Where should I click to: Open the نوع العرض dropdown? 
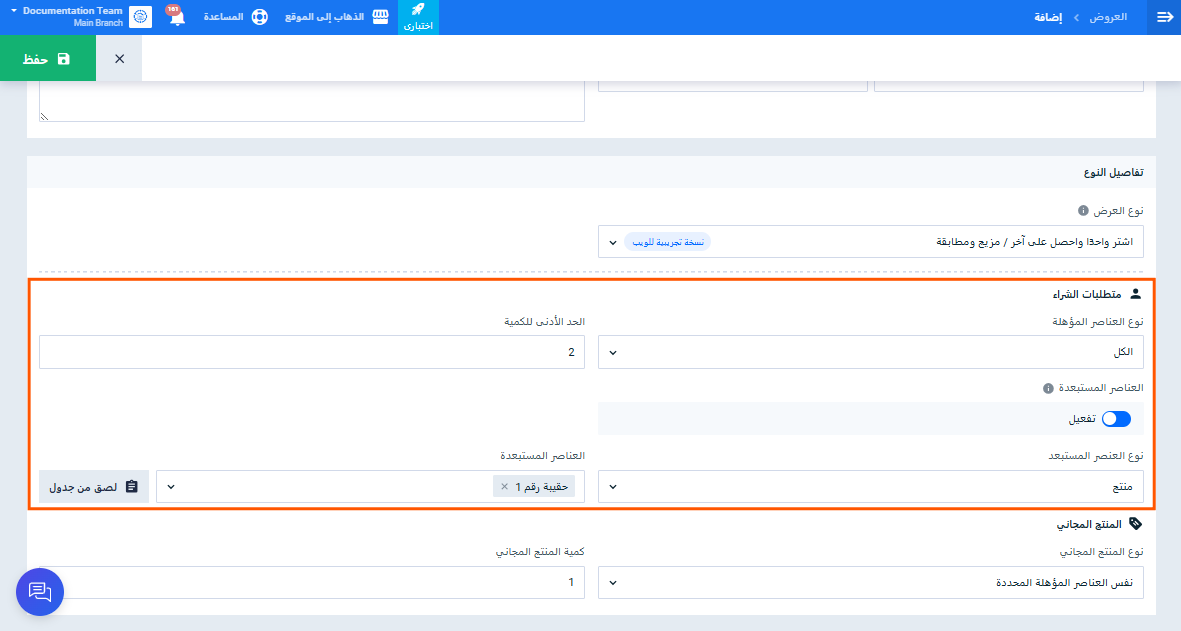pos(871,242)
